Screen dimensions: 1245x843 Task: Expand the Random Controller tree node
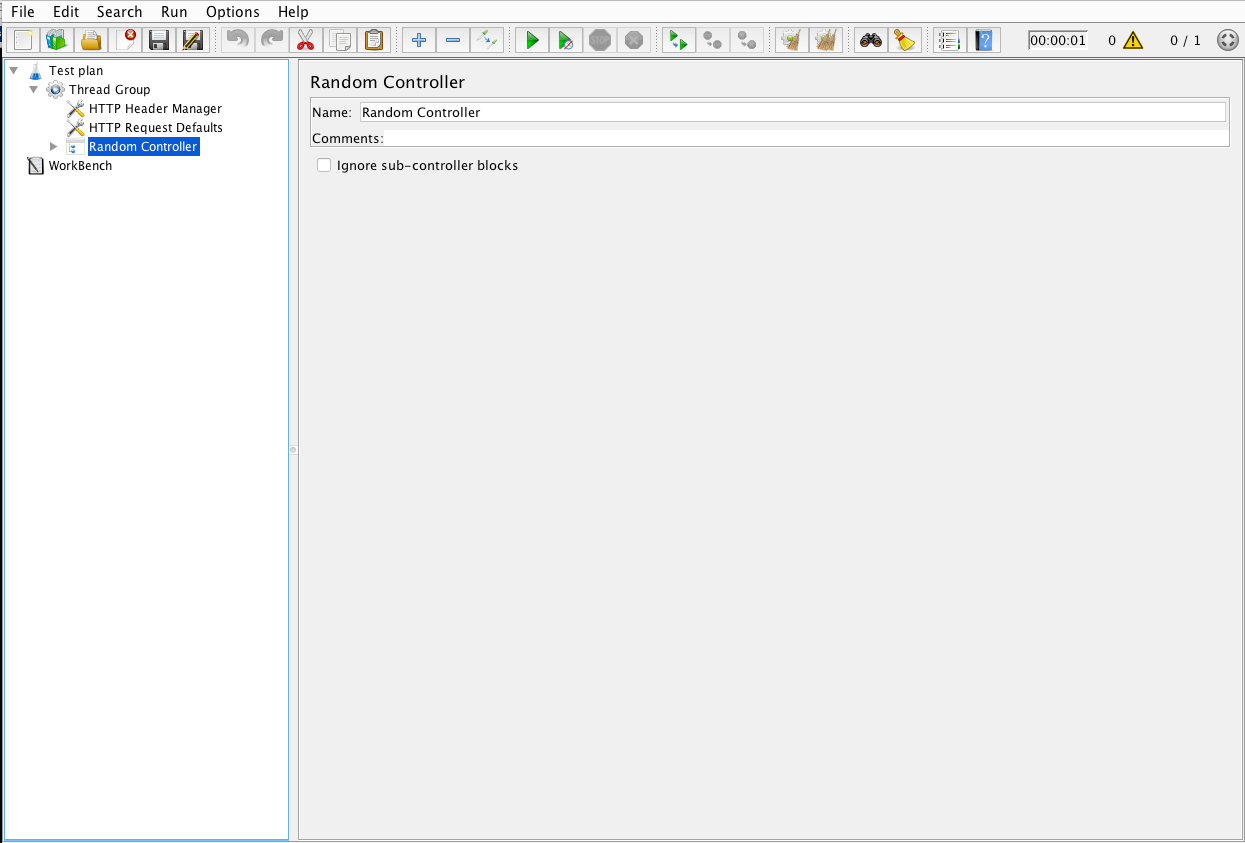coord(54,147)
